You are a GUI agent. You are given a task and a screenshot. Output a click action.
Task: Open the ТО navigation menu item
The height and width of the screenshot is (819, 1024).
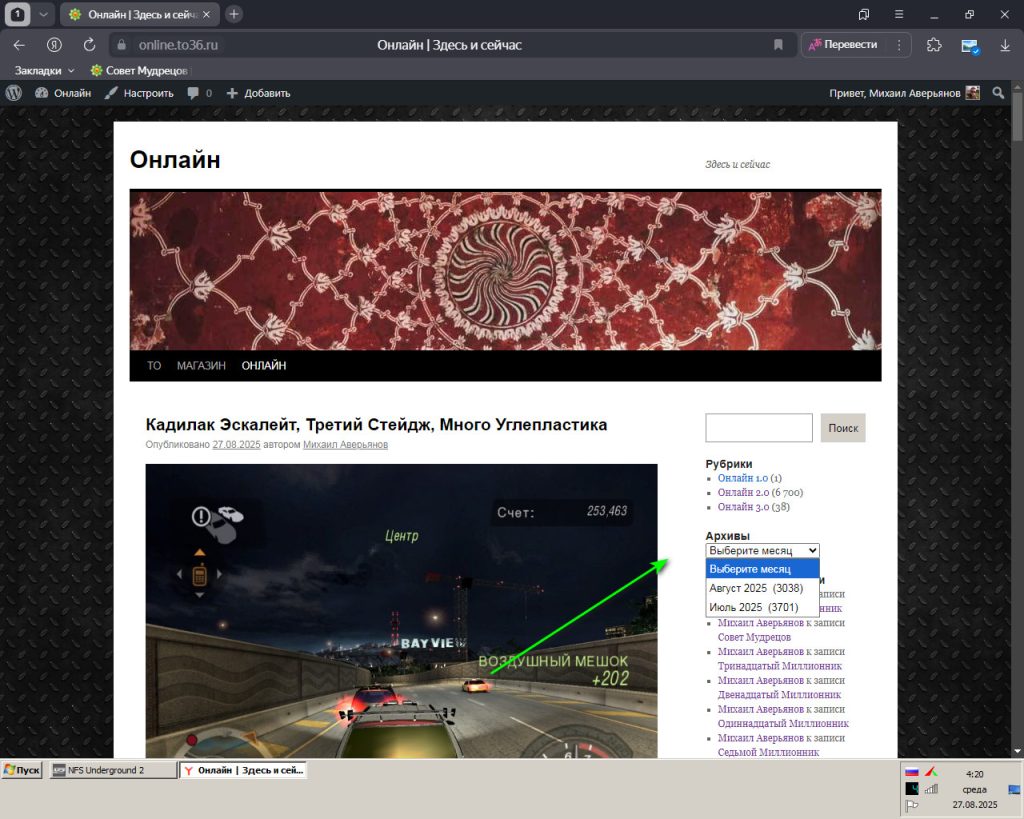(x=154, y=366)
